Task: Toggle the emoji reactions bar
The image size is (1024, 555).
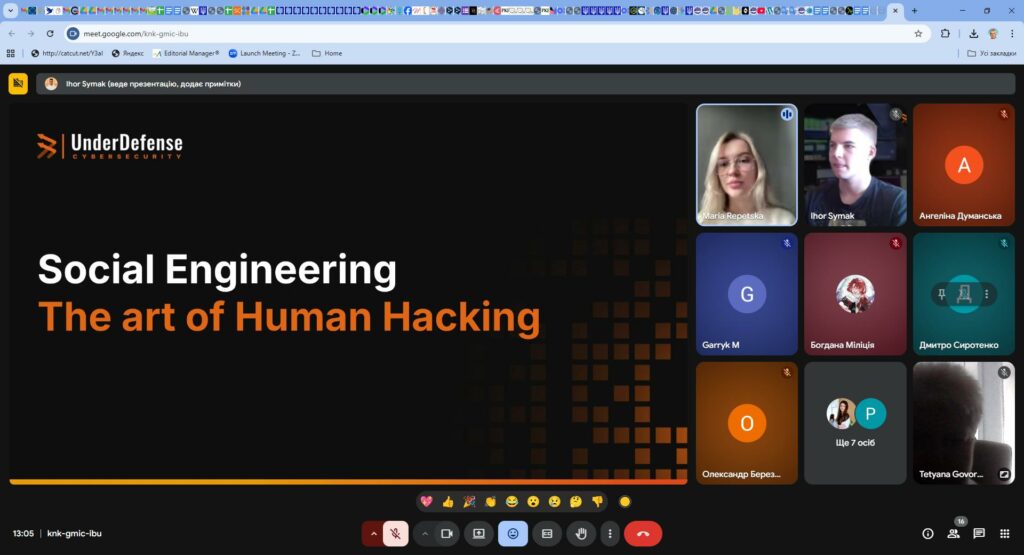Action: pos(513,534)
